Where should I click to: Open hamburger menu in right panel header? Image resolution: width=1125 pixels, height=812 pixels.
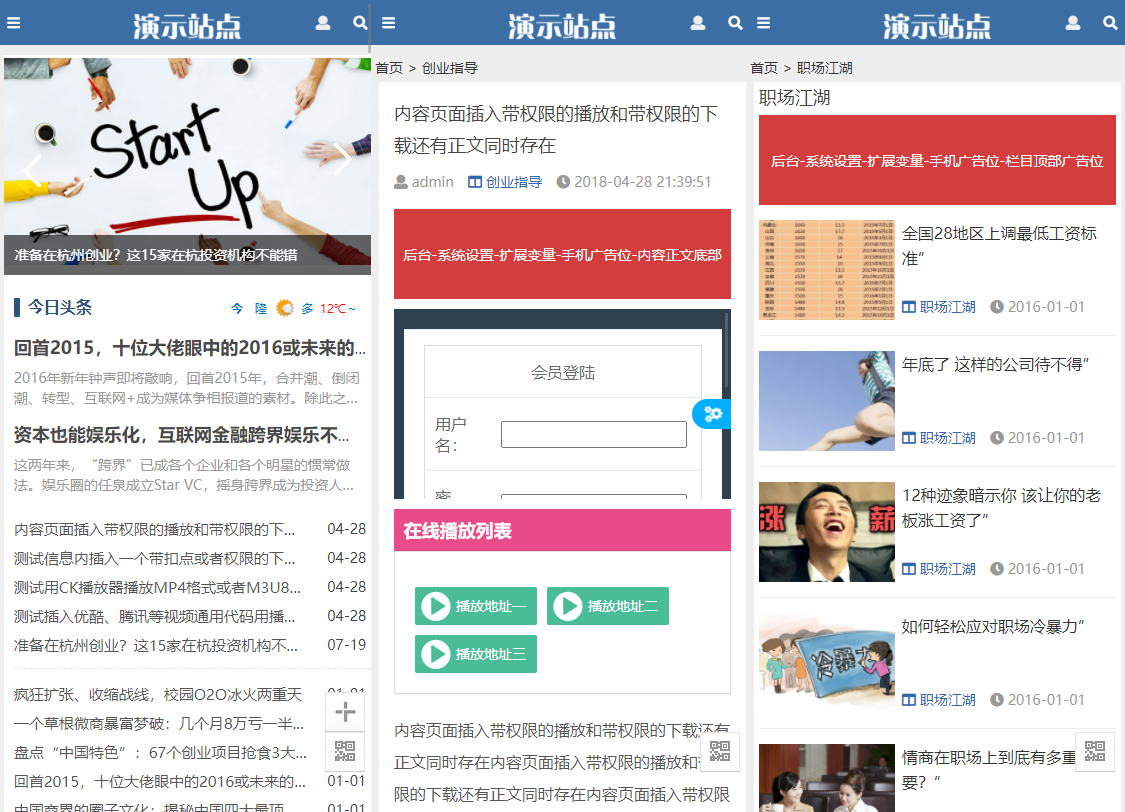763,23
